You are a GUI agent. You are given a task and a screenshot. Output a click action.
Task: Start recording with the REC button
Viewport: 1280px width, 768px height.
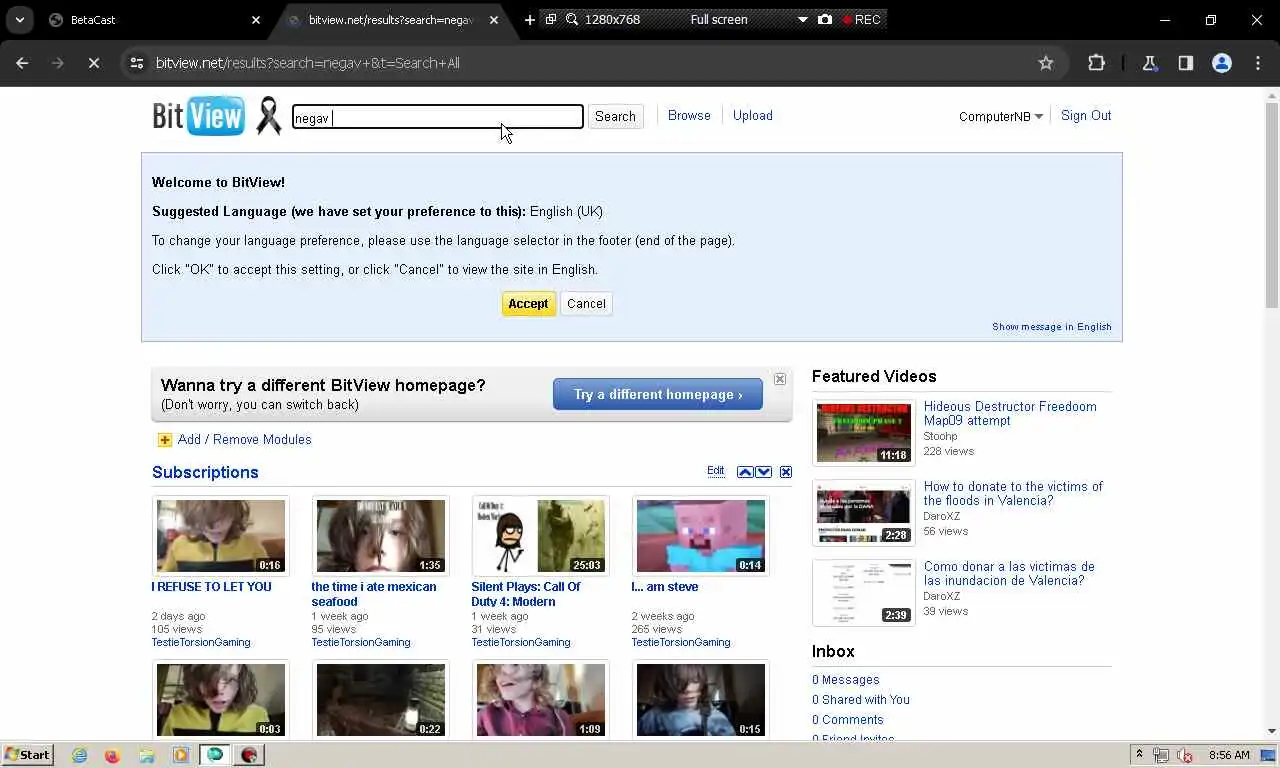click(861, 19)
